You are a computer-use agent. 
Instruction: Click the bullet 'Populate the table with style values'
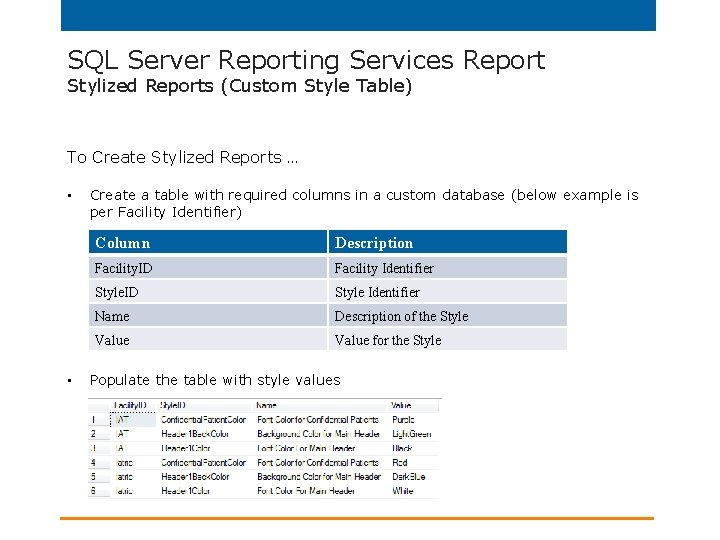(x=215, y=380)
